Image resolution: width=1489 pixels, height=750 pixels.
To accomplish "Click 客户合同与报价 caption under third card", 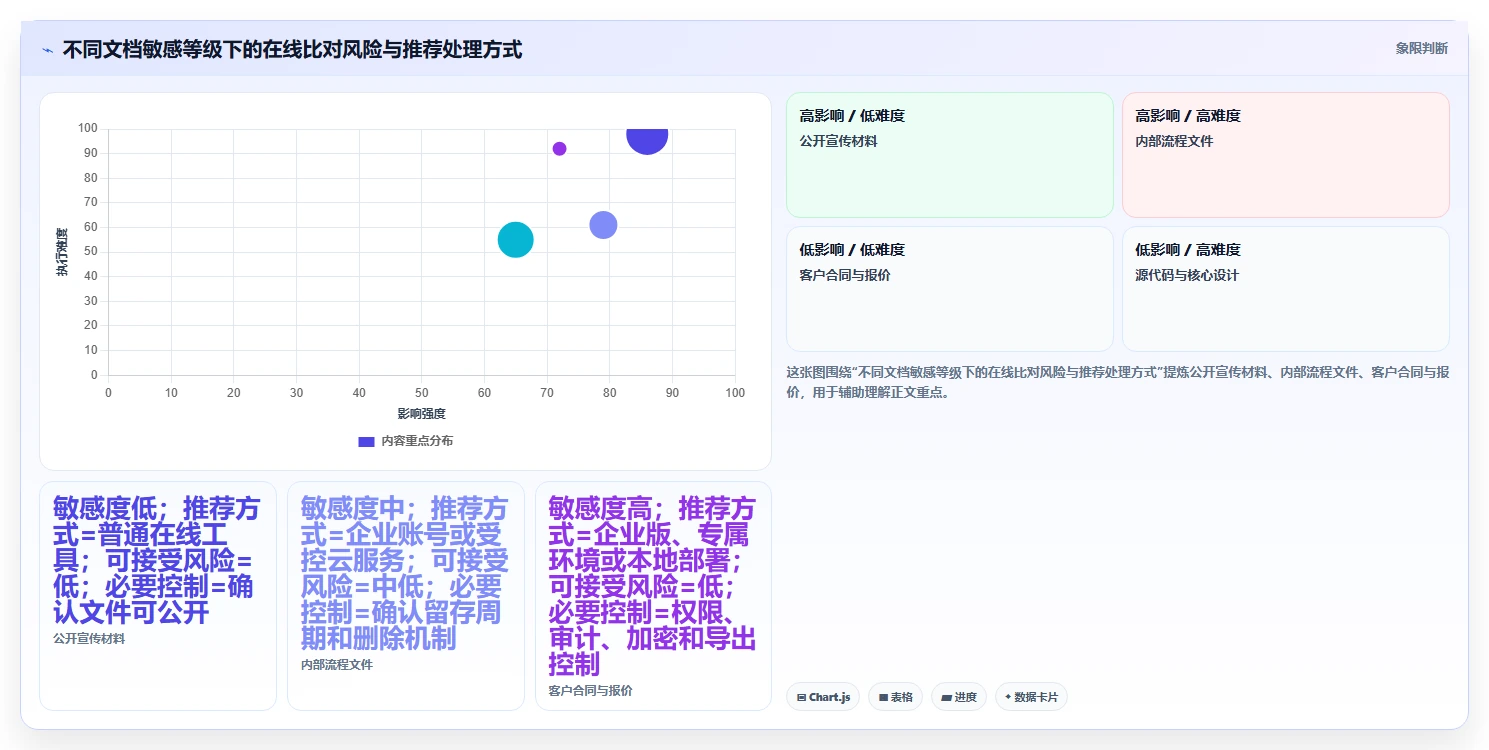I will click(591, 690).
